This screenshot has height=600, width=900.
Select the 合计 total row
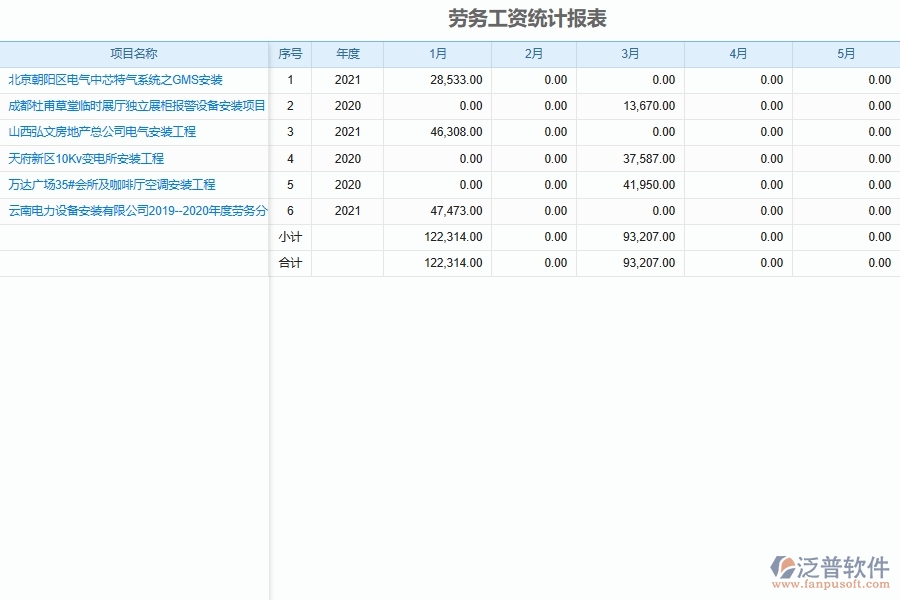point(291,262)
